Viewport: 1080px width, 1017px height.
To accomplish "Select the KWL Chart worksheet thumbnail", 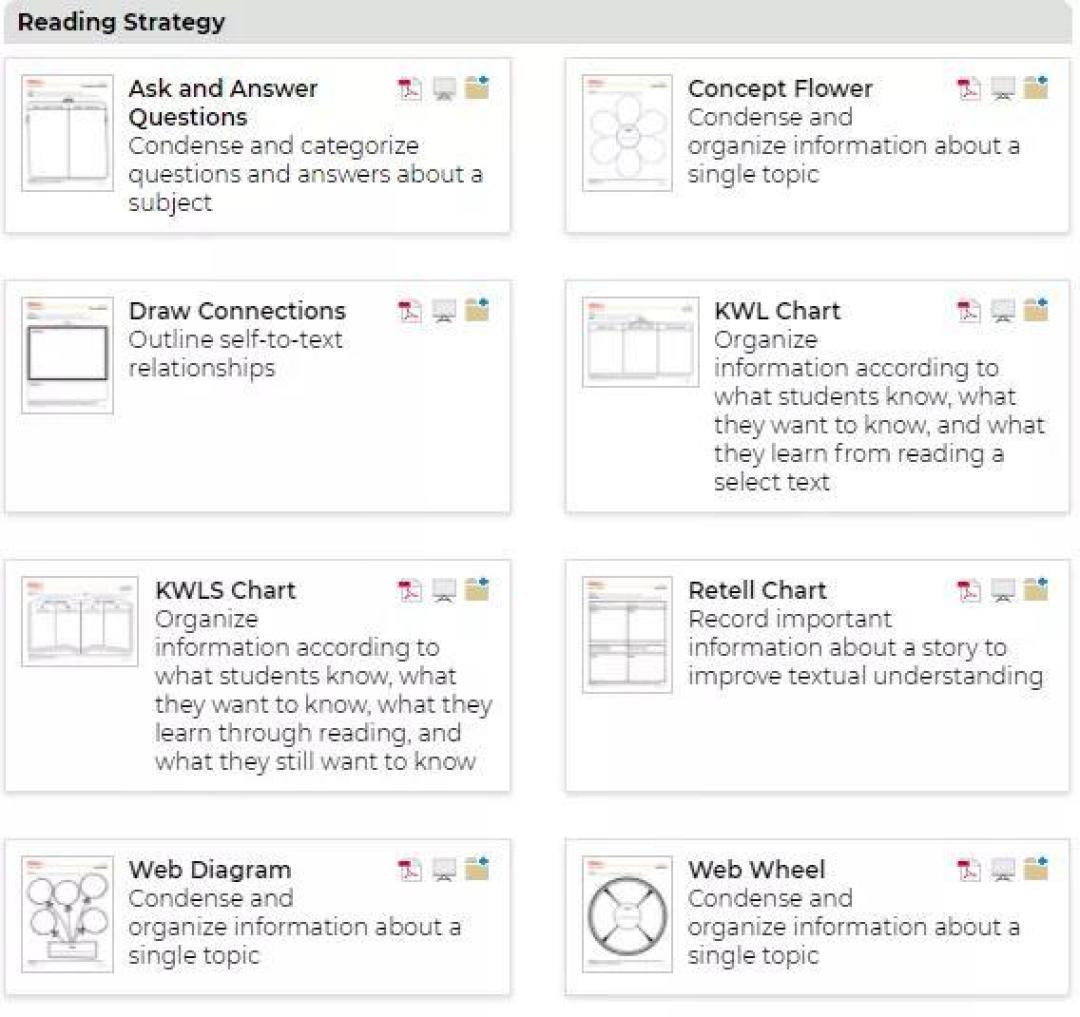I will 641,342.
